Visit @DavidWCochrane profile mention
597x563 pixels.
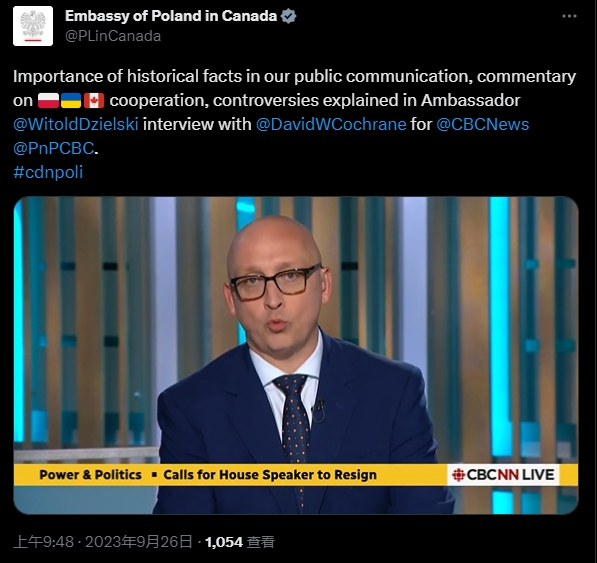coord(331,124)
